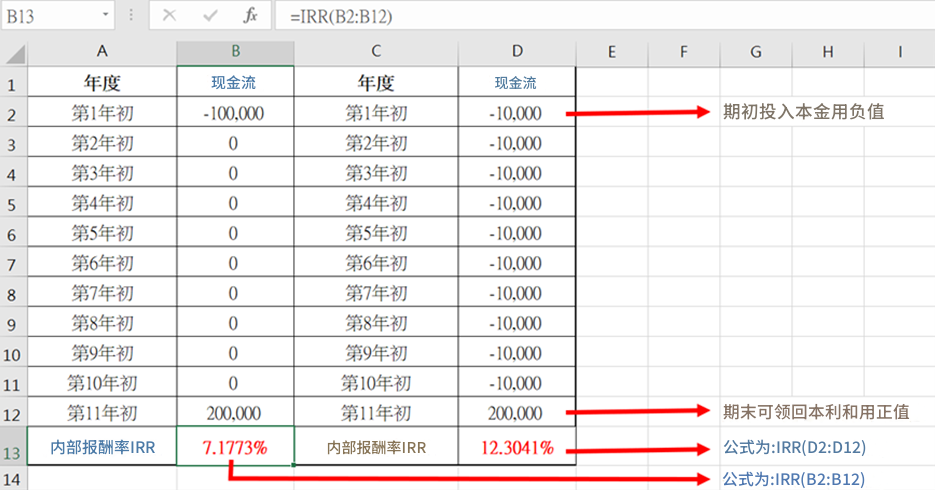Select column B header
935x490 pixels.
(236, 52)
